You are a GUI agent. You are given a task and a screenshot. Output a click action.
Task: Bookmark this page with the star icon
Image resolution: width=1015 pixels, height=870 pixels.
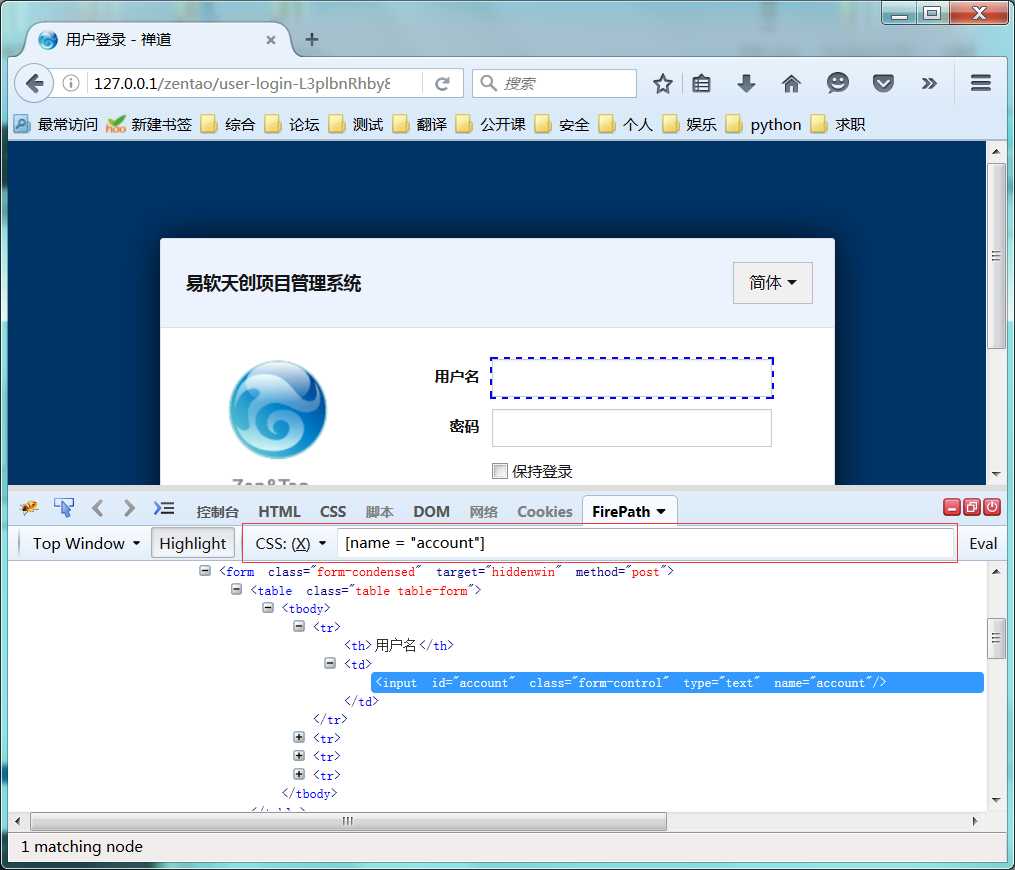point(662,84)
